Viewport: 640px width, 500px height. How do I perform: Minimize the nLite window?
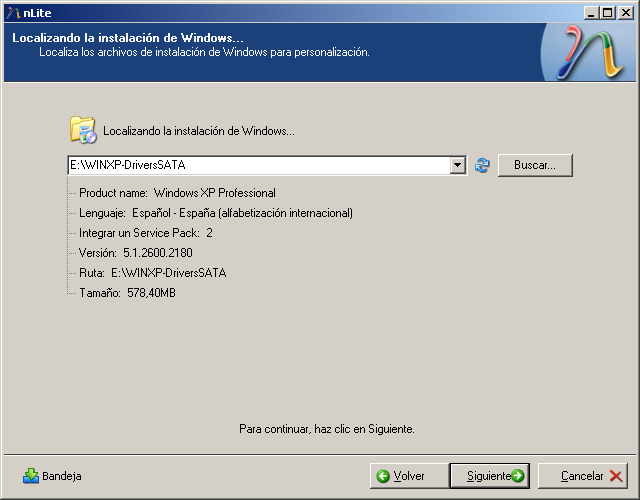(591, 13)
